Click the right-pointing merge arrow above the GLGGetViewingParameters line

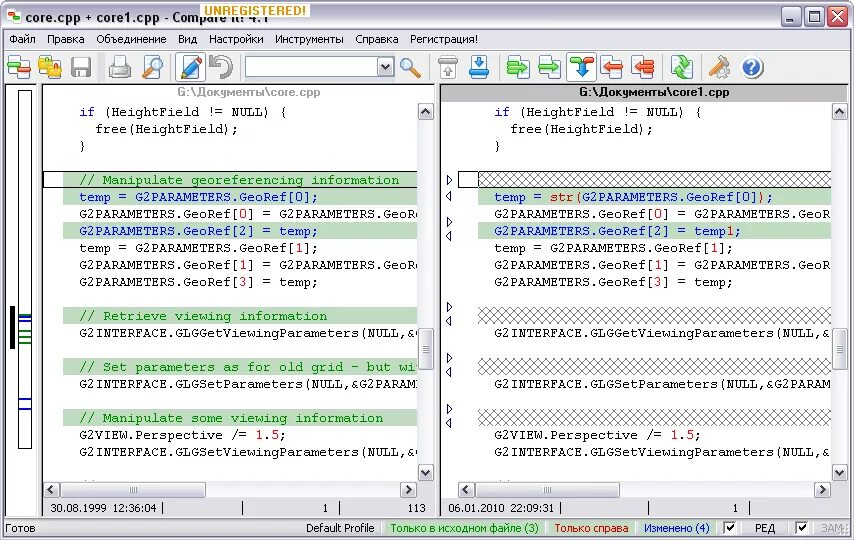[449, 307]
